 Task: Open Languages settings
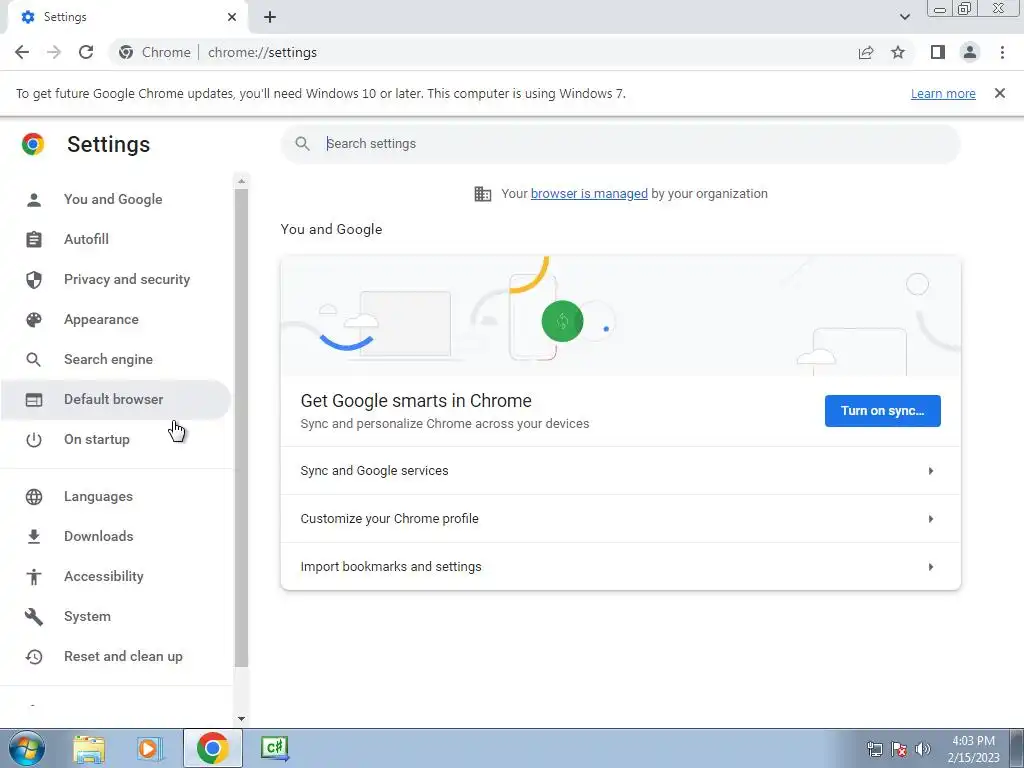[x=116, y=496]
